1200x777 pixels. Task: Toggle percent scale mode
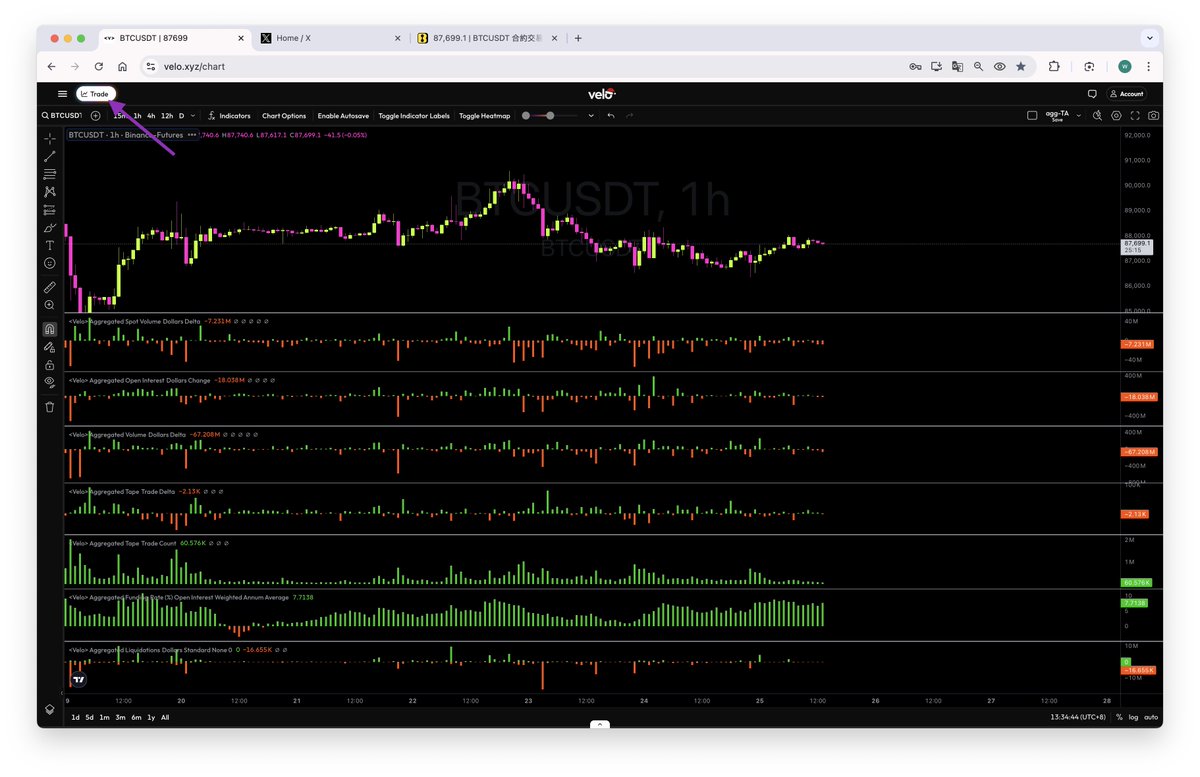[x=1119, y=717]
